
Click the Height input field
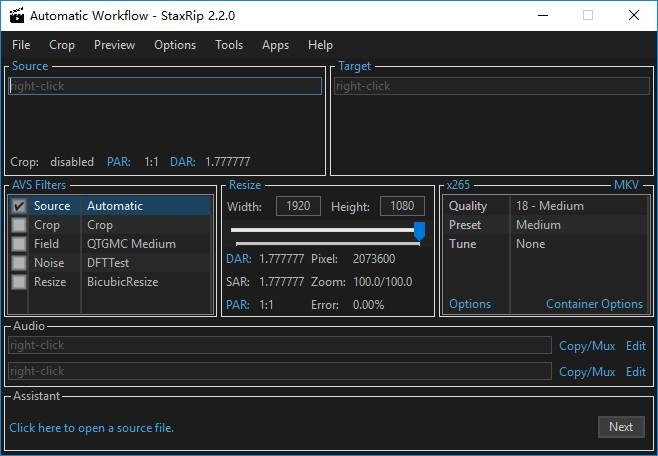[402, 206]
